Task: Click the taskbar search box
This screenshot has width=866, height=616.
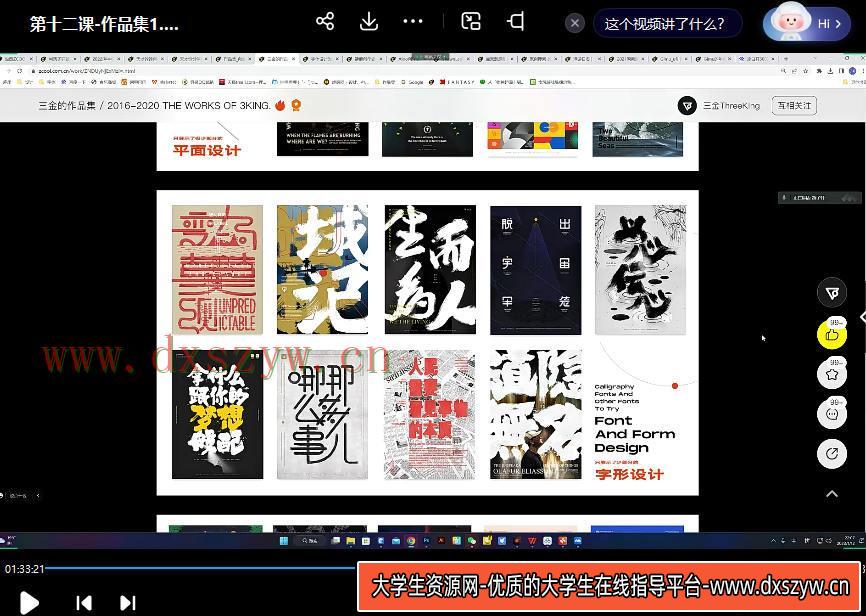Action: (x=309, y=541)
